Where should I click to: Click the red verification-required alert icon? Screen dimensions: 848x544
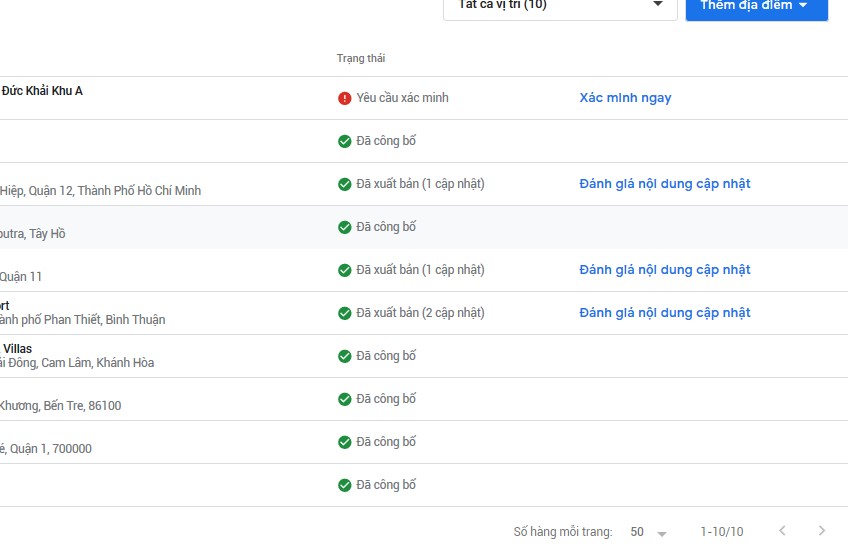[344, 98]
